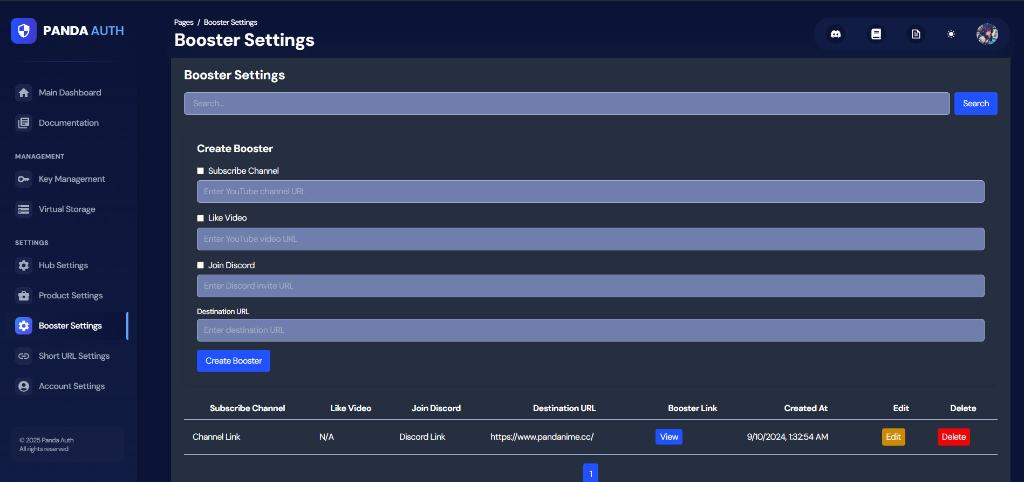Screen dimensions: 1024x482
Task: Open the book documentation icon in top bar
Action: (876, 34)
